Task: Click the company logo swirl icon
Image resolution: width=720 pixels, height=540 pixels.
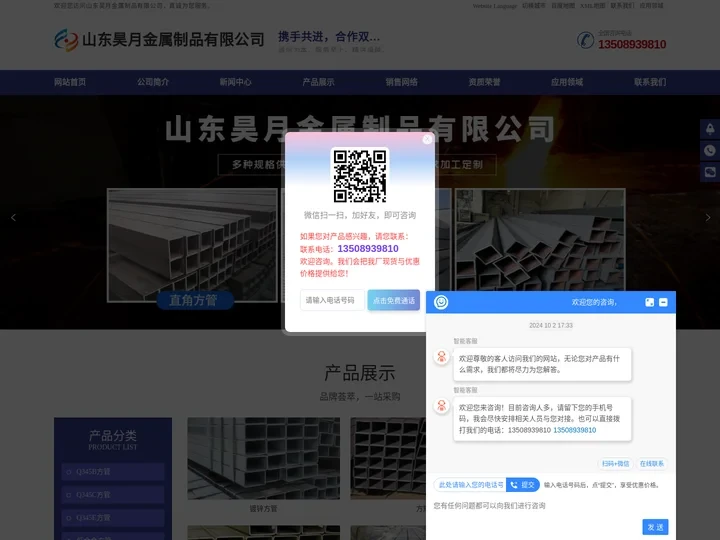Action: coord(66,40)
